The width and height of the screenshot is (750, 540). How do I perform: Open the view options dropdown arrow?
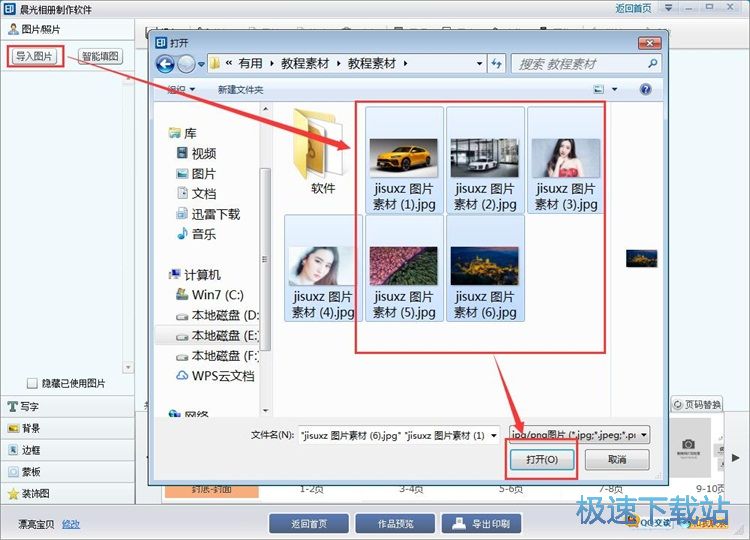coord(615,89)
